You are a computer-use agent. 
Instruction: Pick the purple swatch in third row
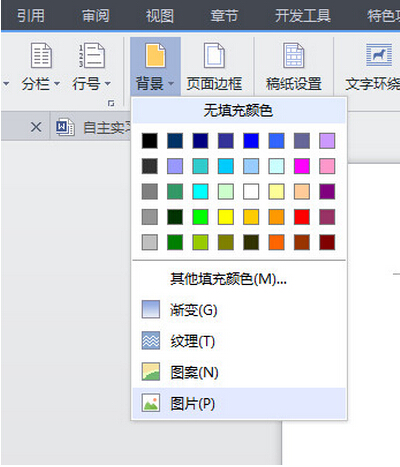pos(327,192)
